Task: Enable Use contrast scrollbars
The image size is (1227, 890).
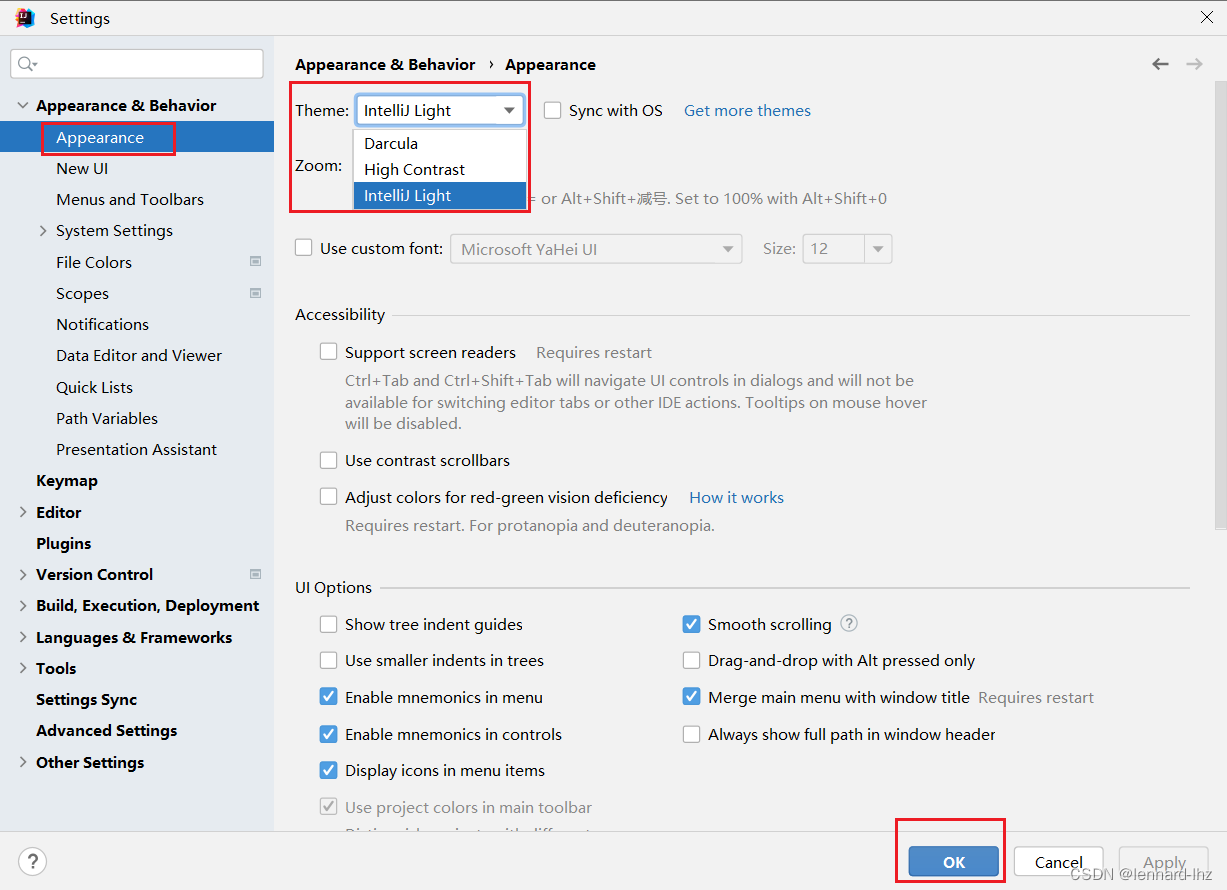Action: tap(328, 460)
